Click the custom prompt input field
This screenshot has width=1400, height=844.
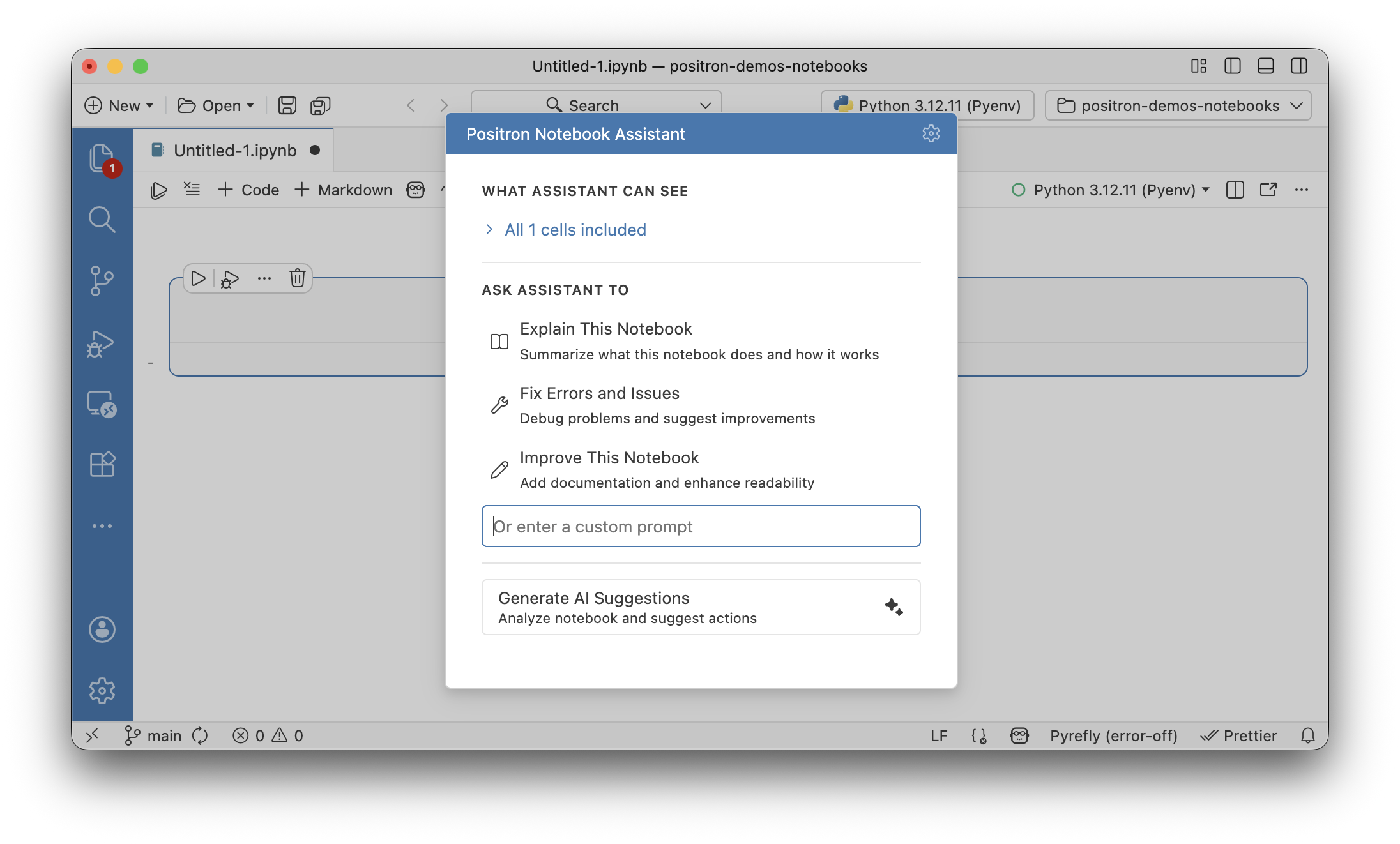click(700, 526)
